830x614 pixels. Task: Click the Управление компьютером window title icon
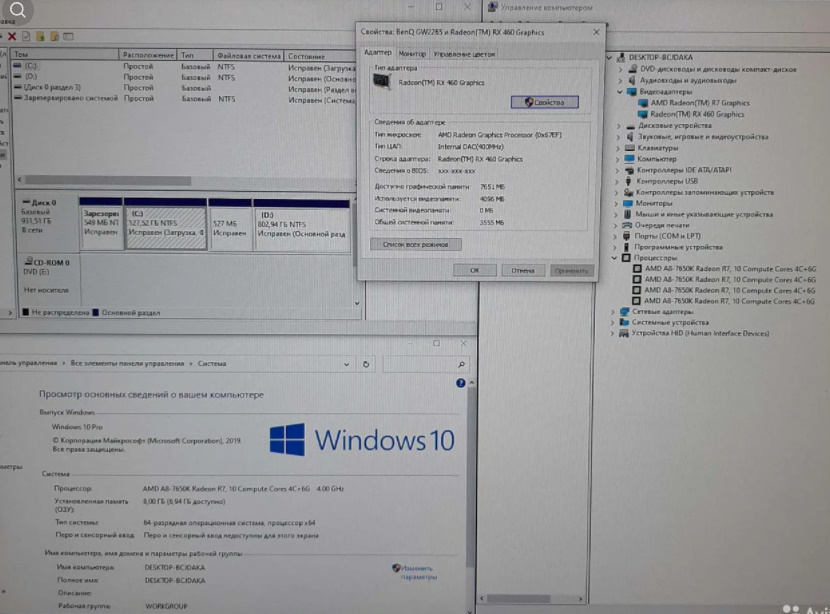click(x=493, y=7)
